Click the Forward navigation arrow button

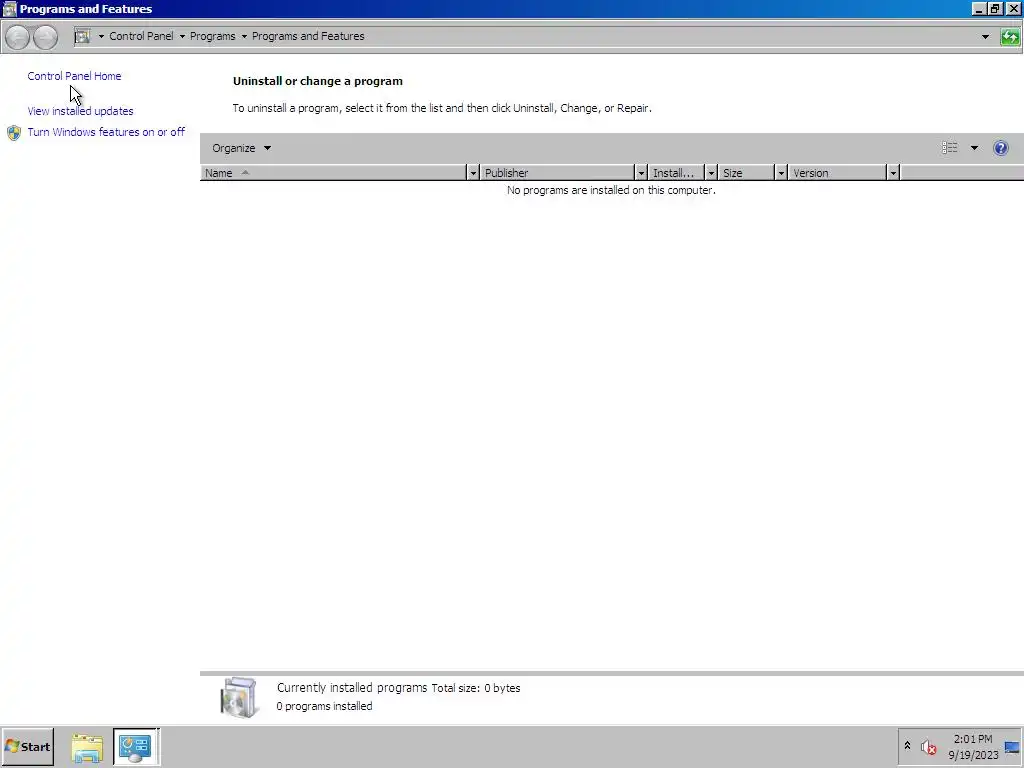coord(45,37)
